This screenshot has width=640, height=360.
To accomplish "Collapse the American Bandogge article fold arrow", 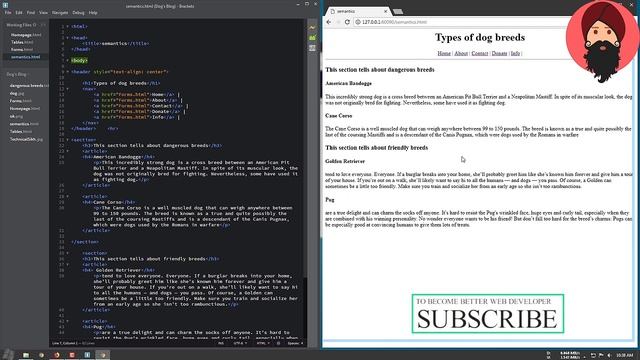I will [x=68, y=151].
